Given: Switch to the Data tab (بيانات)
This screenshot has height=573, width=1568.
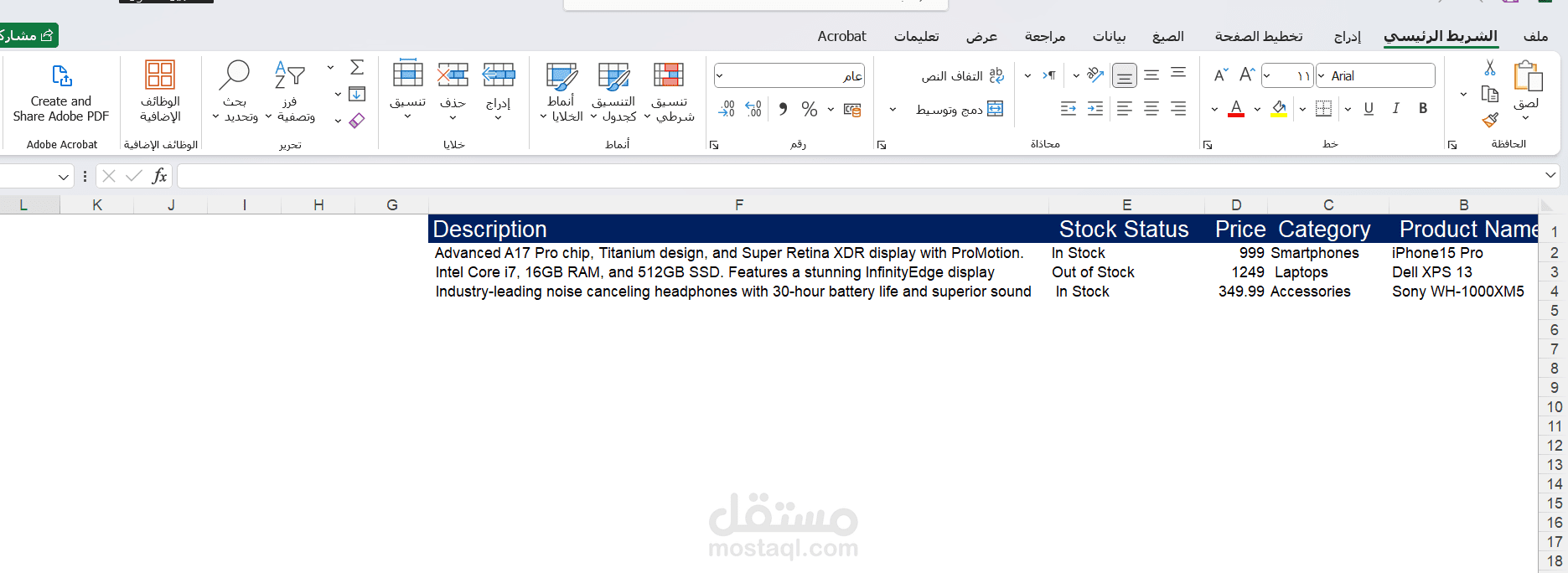Looking at the screenshot, I should pos(1110,36).
